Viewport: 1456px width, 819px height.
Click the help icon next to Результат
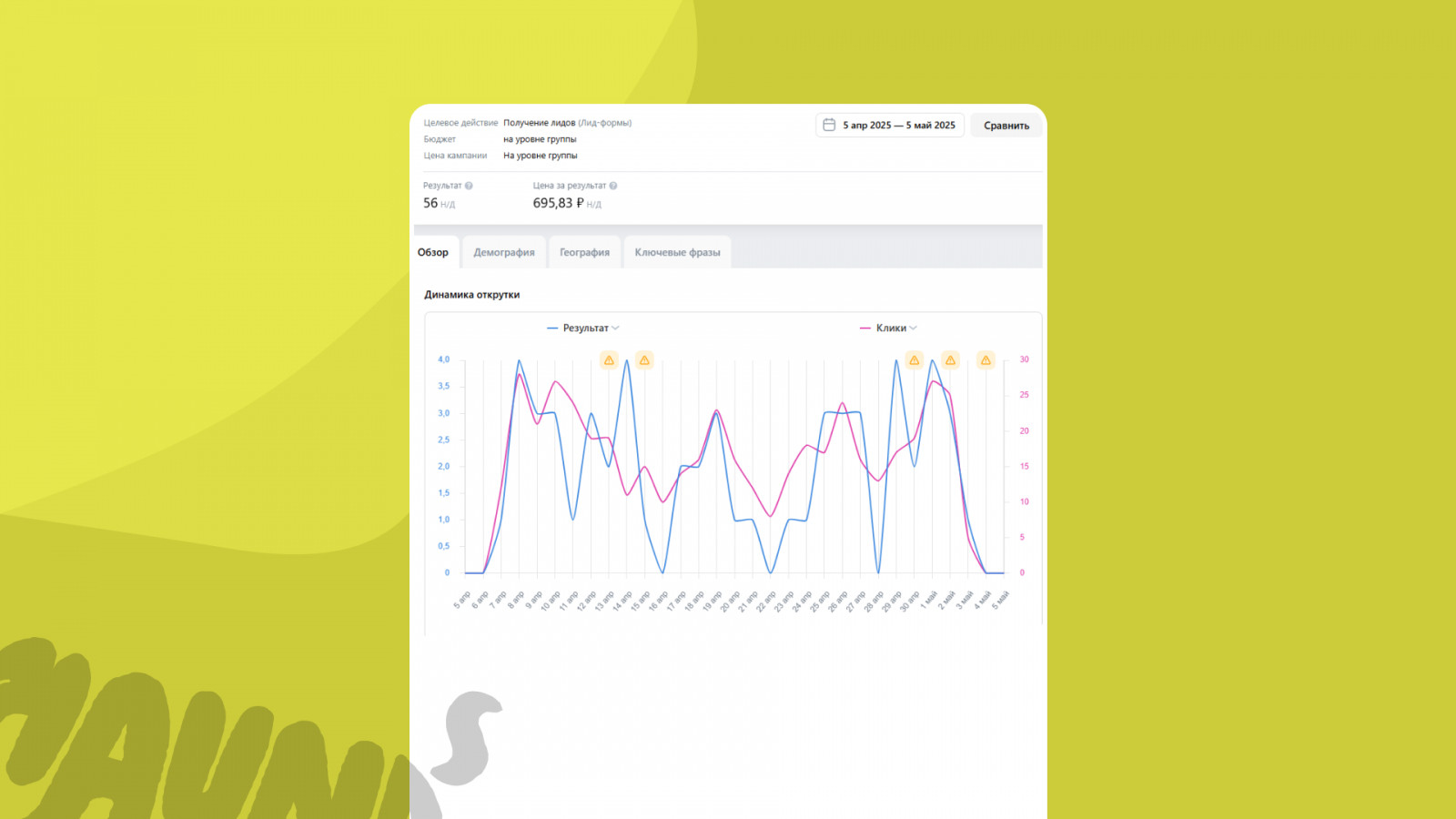point(469,186)
